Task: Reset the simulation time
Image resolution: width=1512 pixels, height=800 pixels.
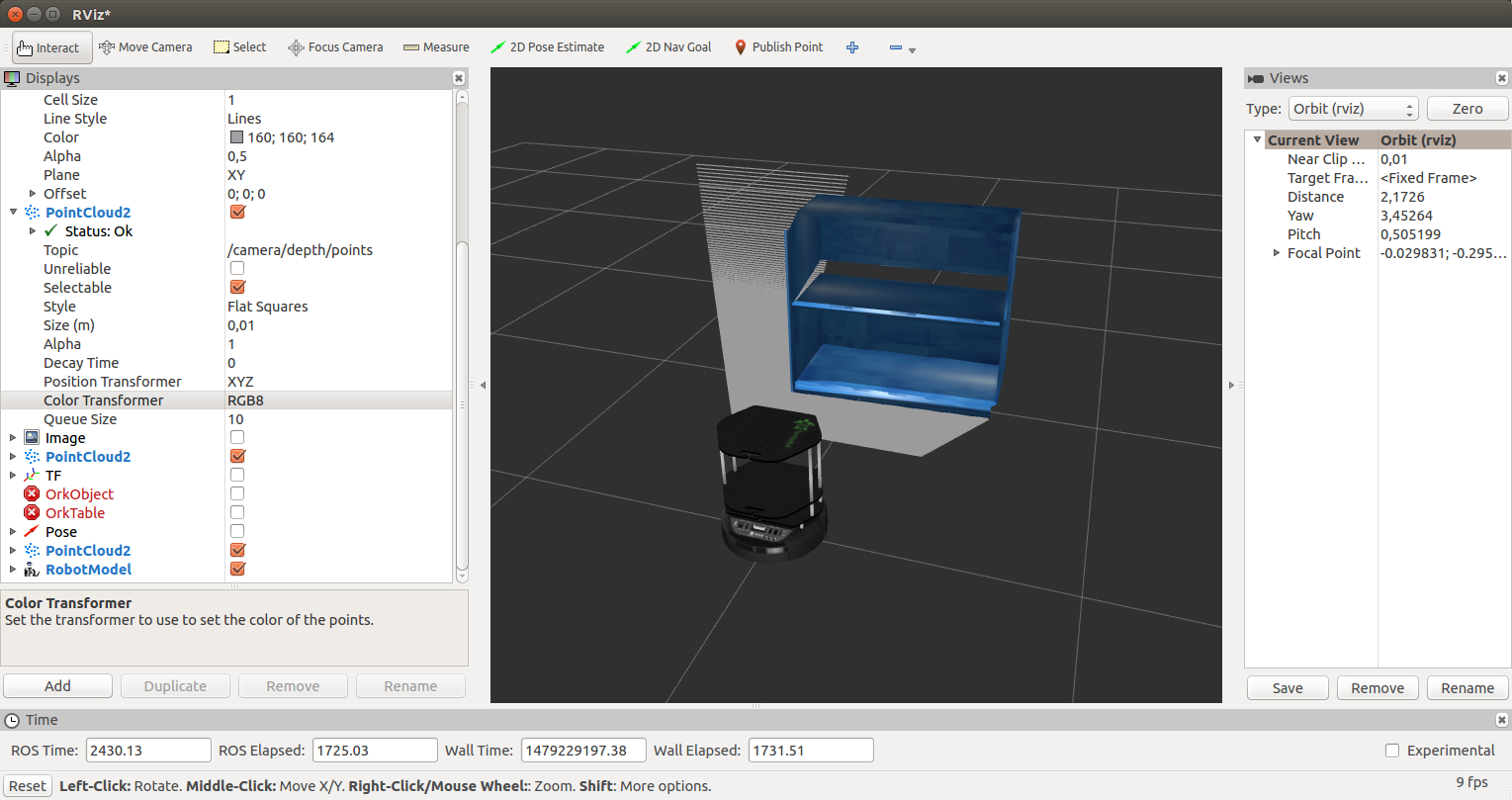Action: pos(28,786)
